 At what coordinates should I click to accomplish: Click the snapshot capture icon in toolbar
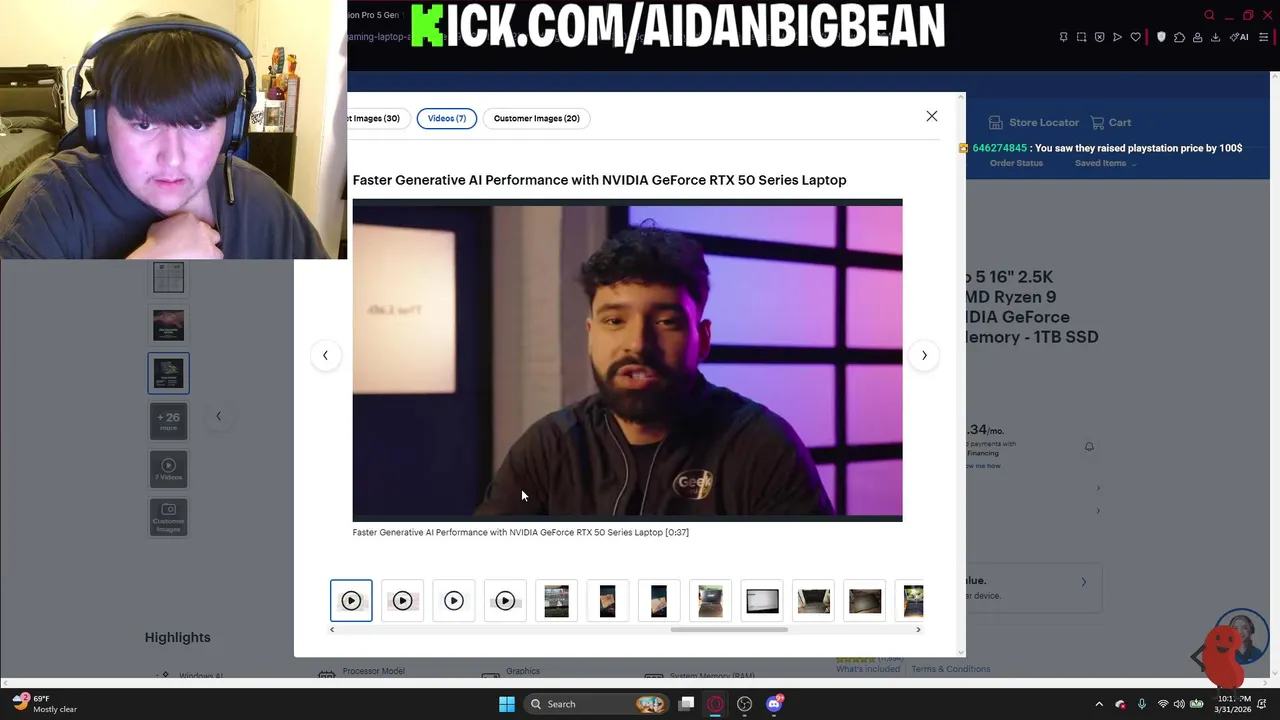(x=1081, y=37)
